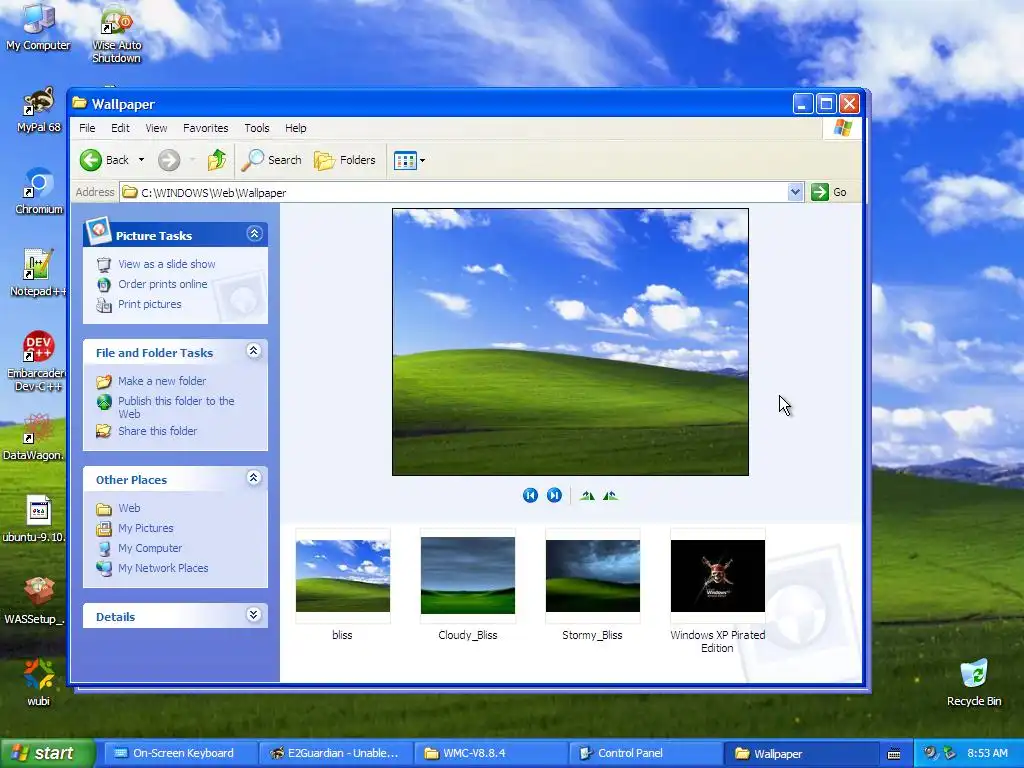
Task: Open the Start menu
Action: [x=47, y=753]
